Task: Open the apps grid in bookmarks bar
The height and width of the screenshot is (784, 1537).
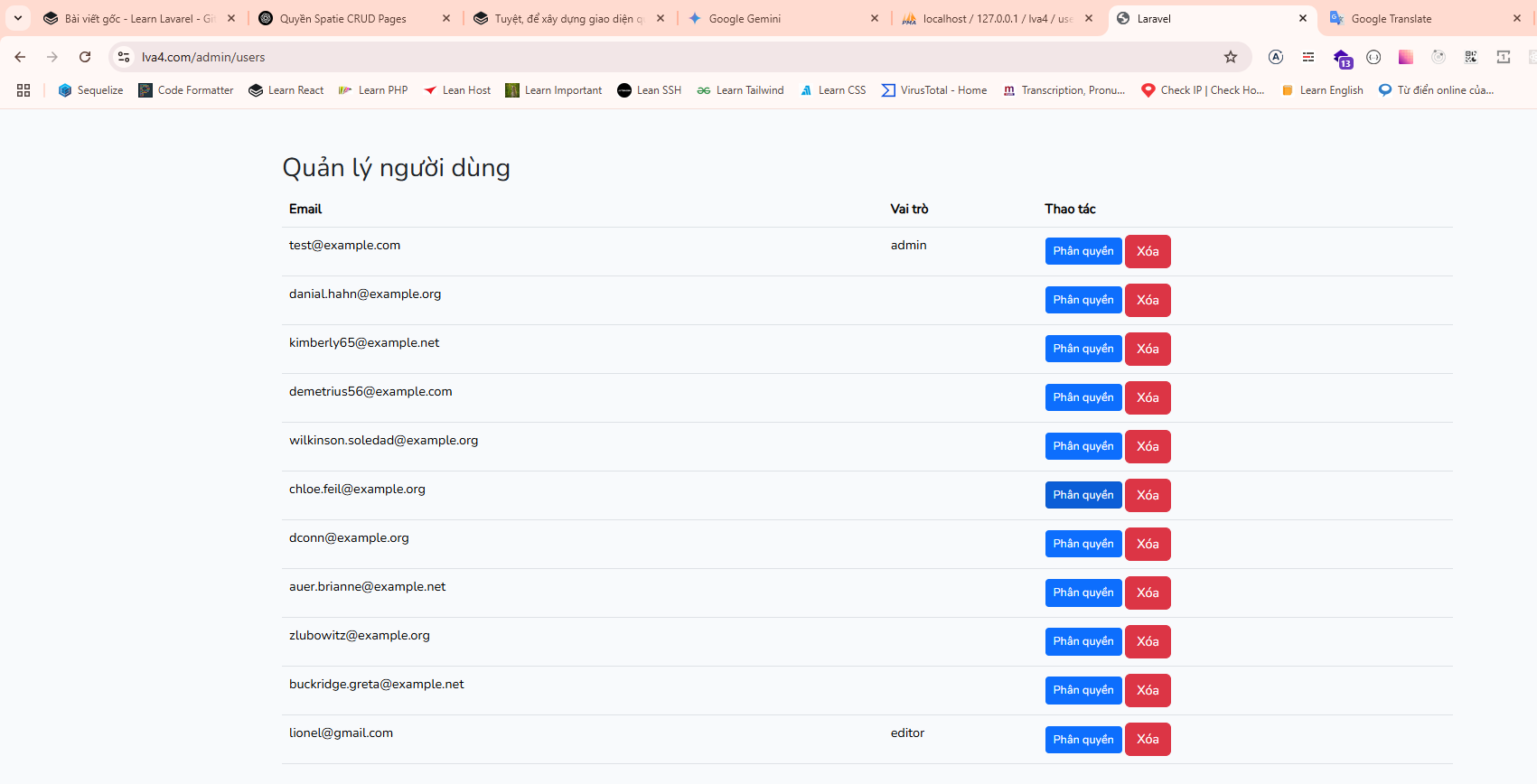Action: (23, 90)
